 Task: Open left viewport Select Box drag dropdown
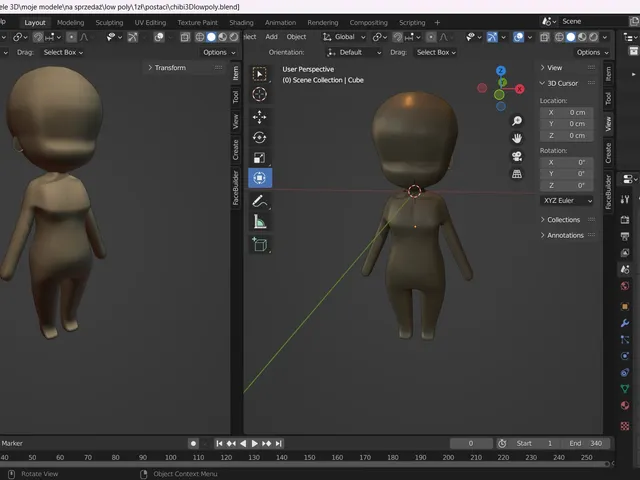63,52
